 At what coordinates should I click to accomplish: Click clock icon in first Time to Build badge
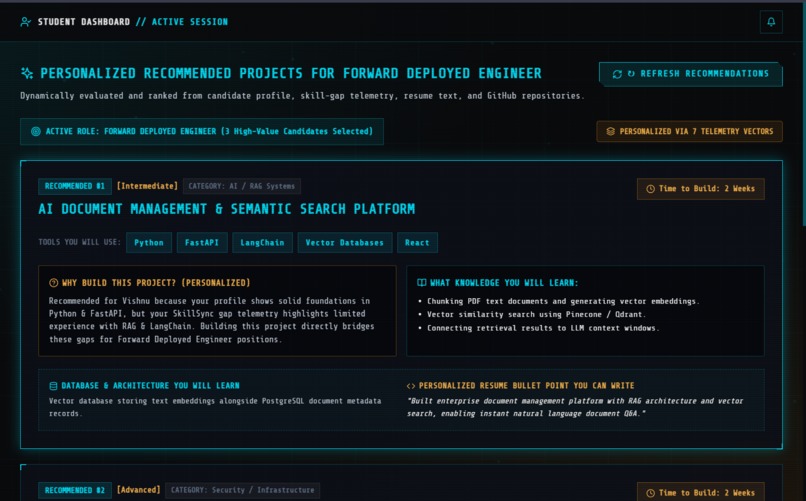point(650,189)
